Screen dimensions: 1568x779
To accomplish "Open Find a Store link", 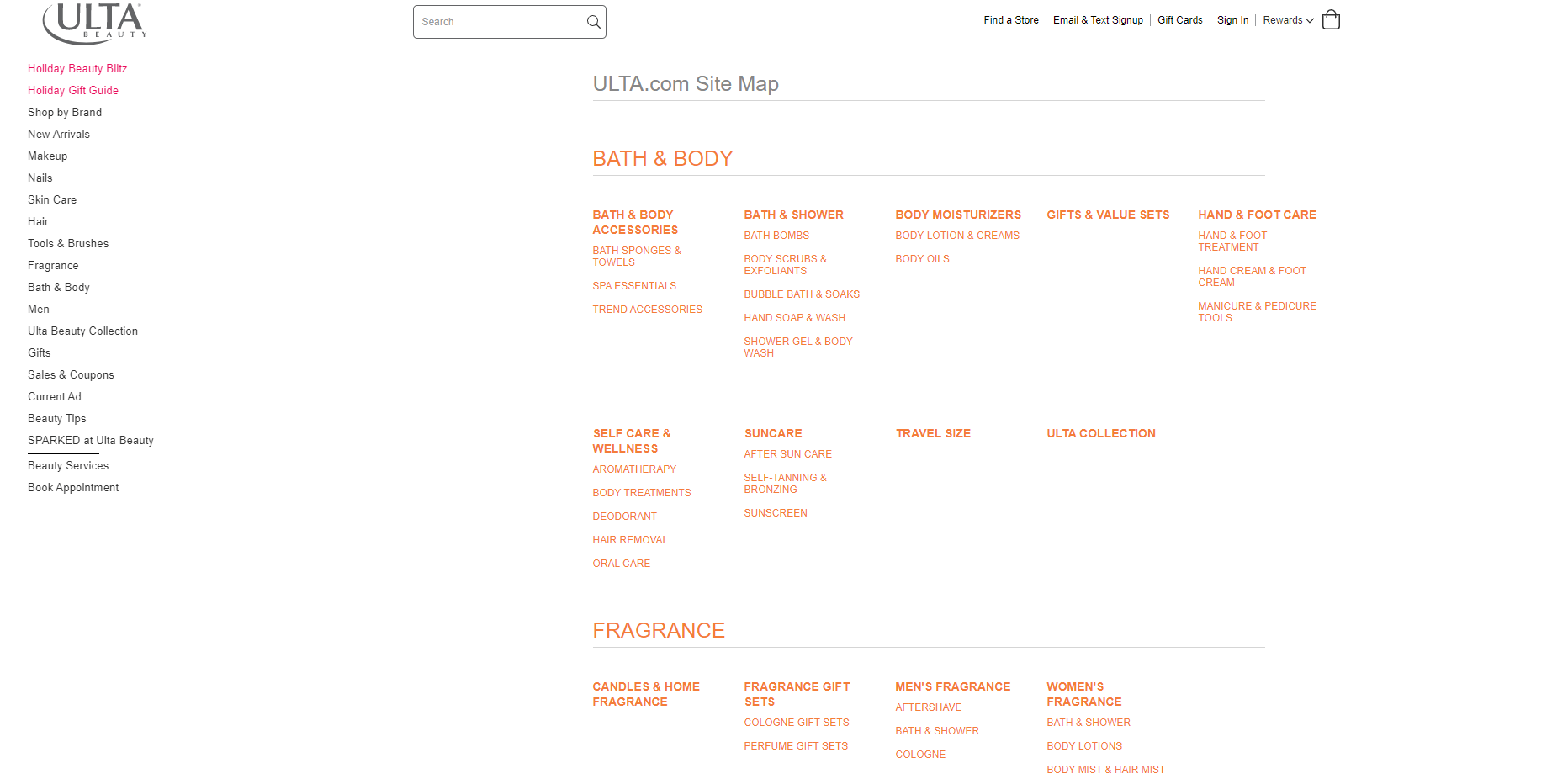I will point(1011,20).
